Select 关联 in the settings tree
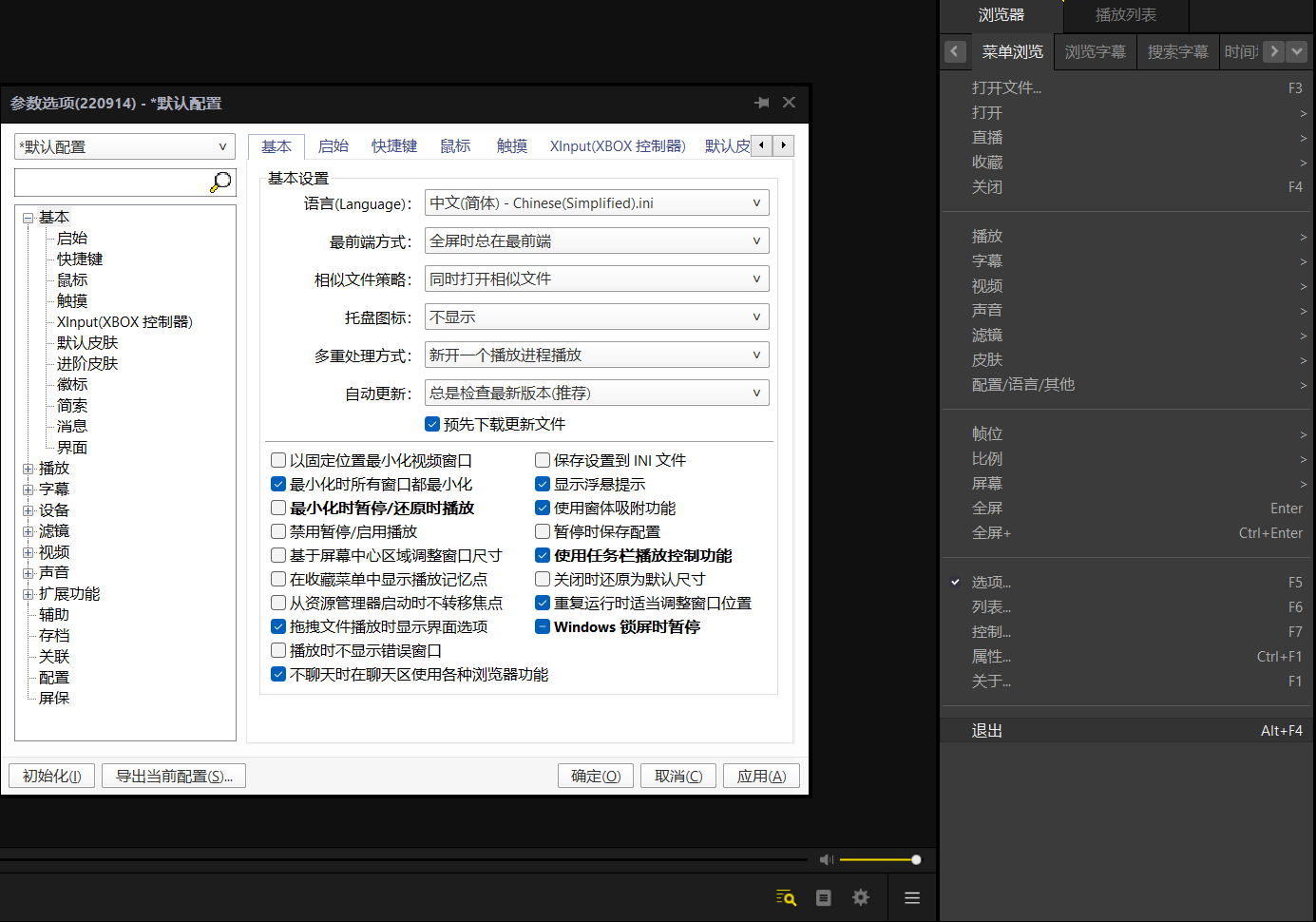This screenshot has height=922, width=1316. click(54, 657)
